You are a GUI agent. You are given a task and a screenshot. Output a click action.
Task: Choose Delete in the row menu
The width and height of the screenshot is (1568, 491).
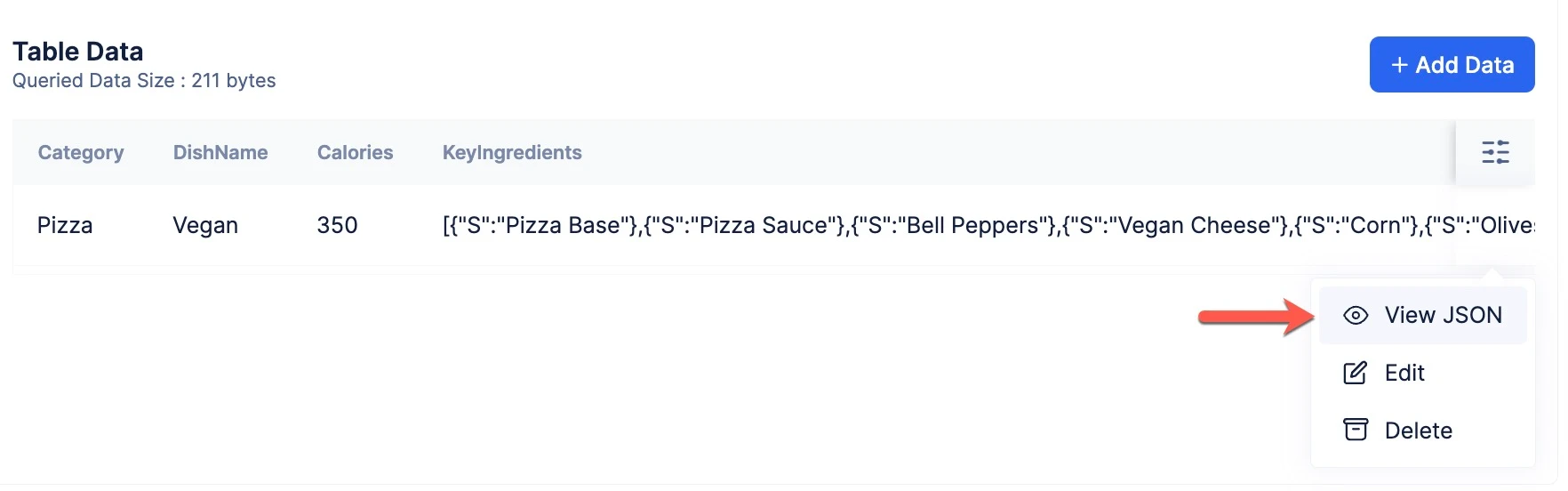click(x=1422, y=431)
